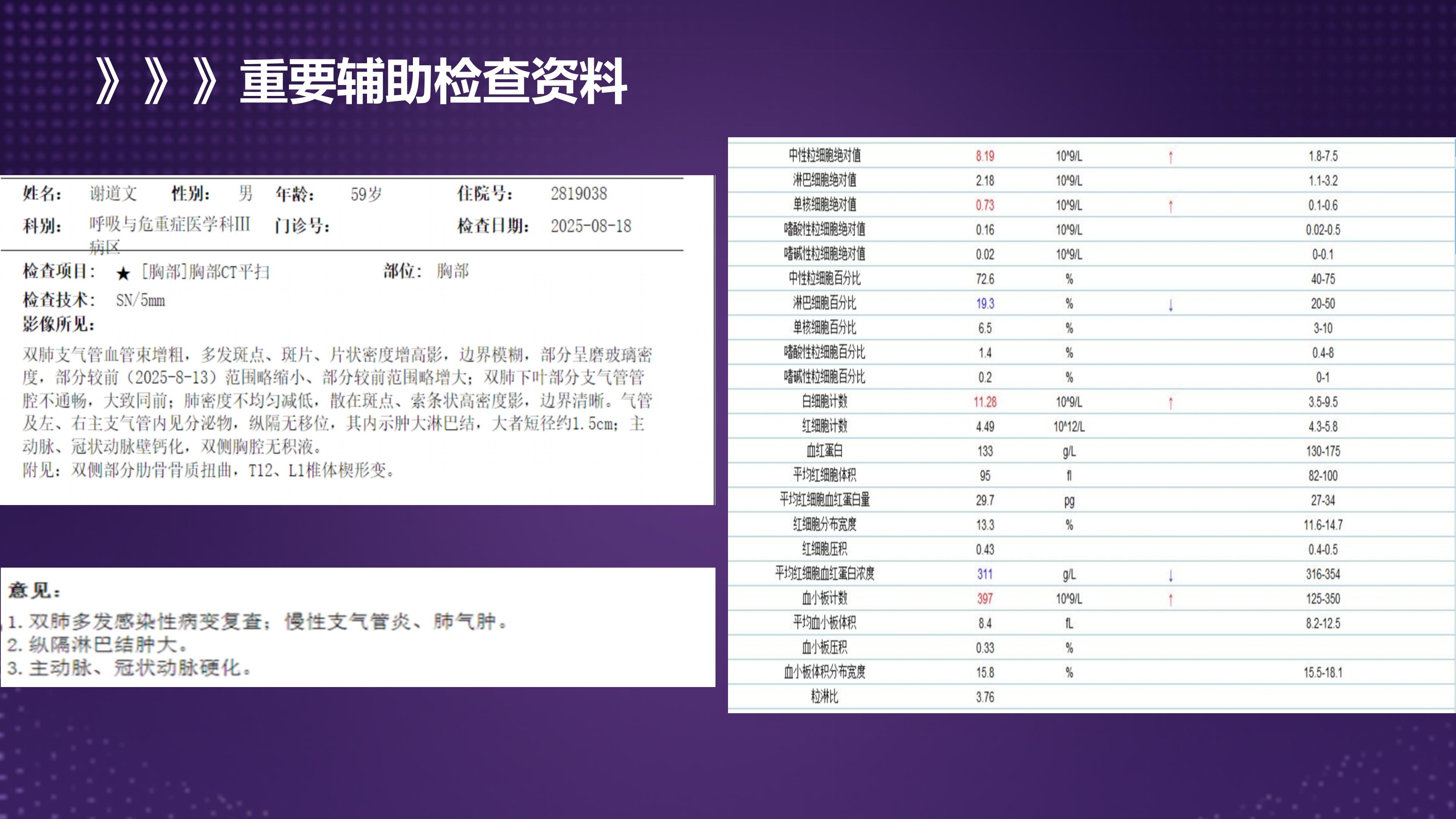Click the blue 311 value

point(985,574)
